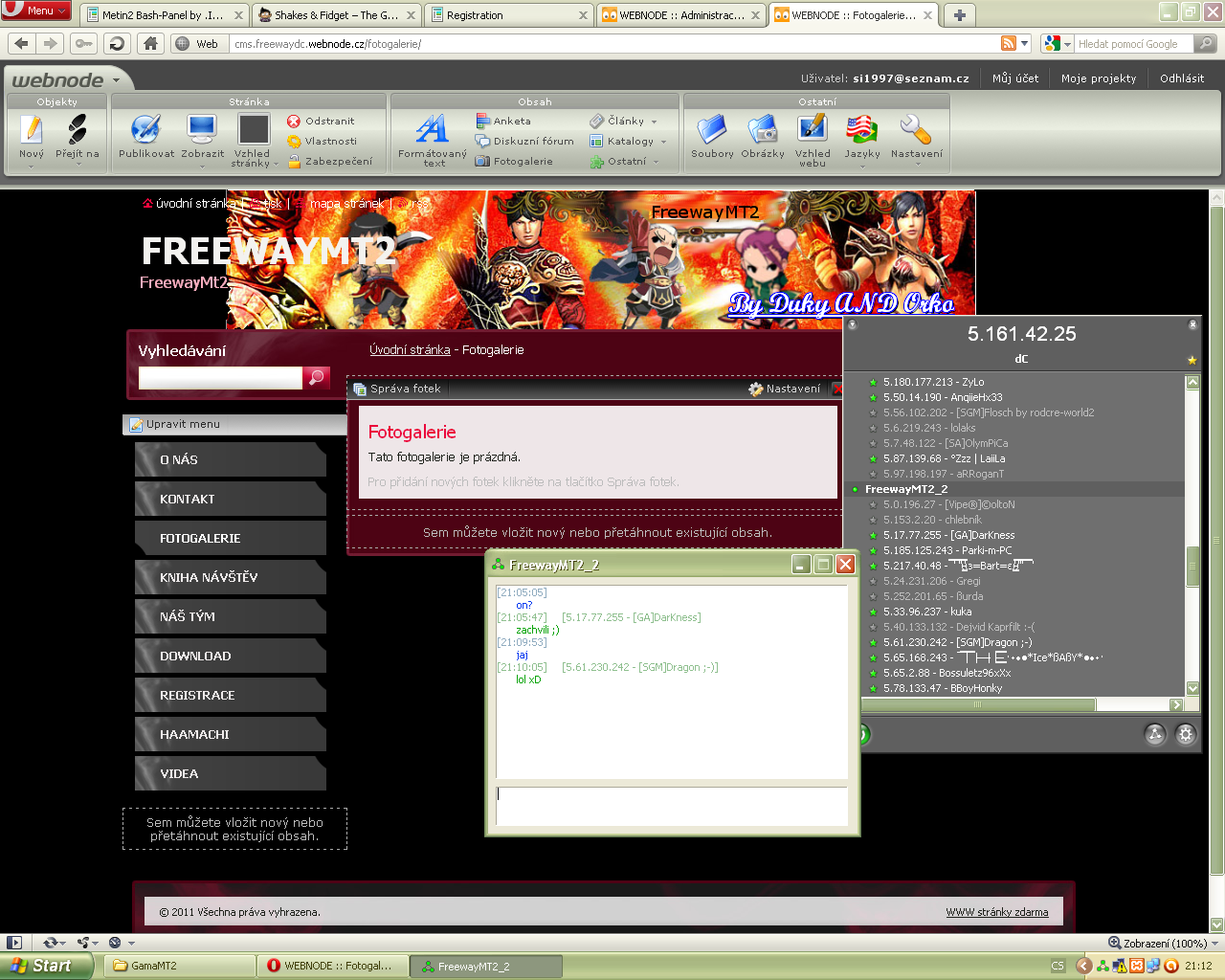Expand address bar history dropdown
Screen dimensions: 1225x980
1024,43
